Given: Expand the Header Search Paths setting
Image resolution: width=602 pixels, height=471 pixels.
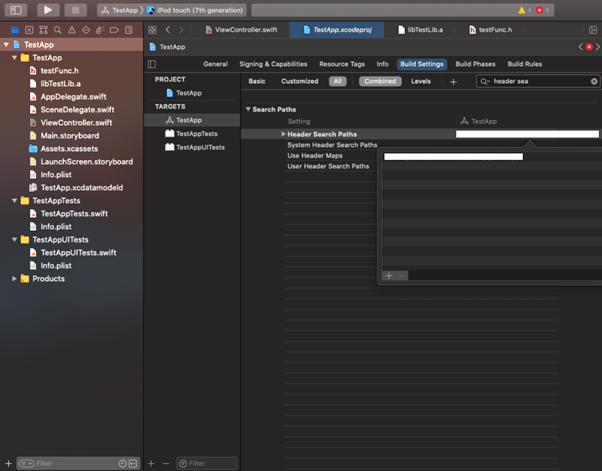Looking at the screenshot, I should point(283,134).
